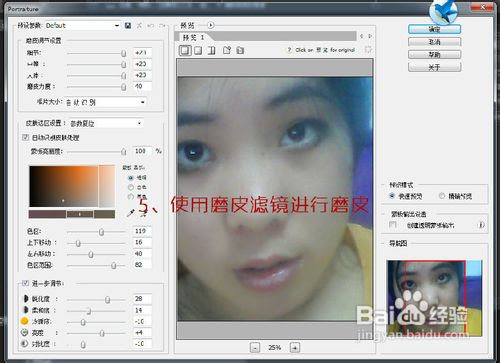Click the 色相 slider handle
The image size is (500, 363).
coord(101,232)
